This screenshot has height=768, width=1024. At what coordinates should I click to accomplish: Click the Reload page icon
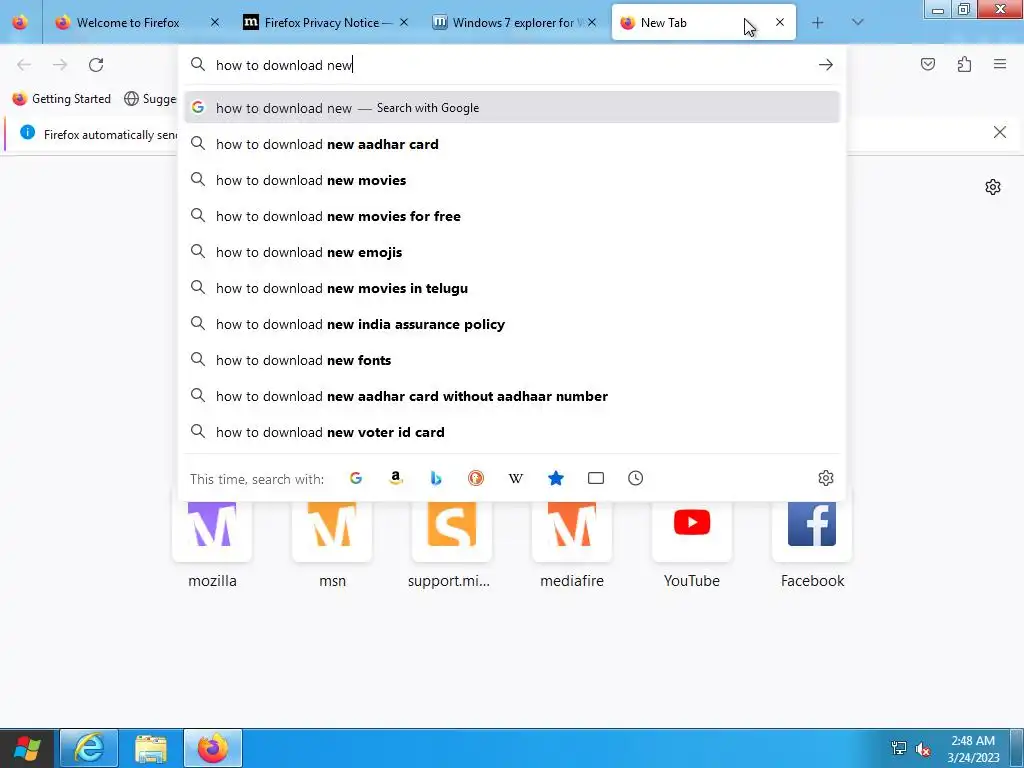pyautogui.click(x=96, y=65)
